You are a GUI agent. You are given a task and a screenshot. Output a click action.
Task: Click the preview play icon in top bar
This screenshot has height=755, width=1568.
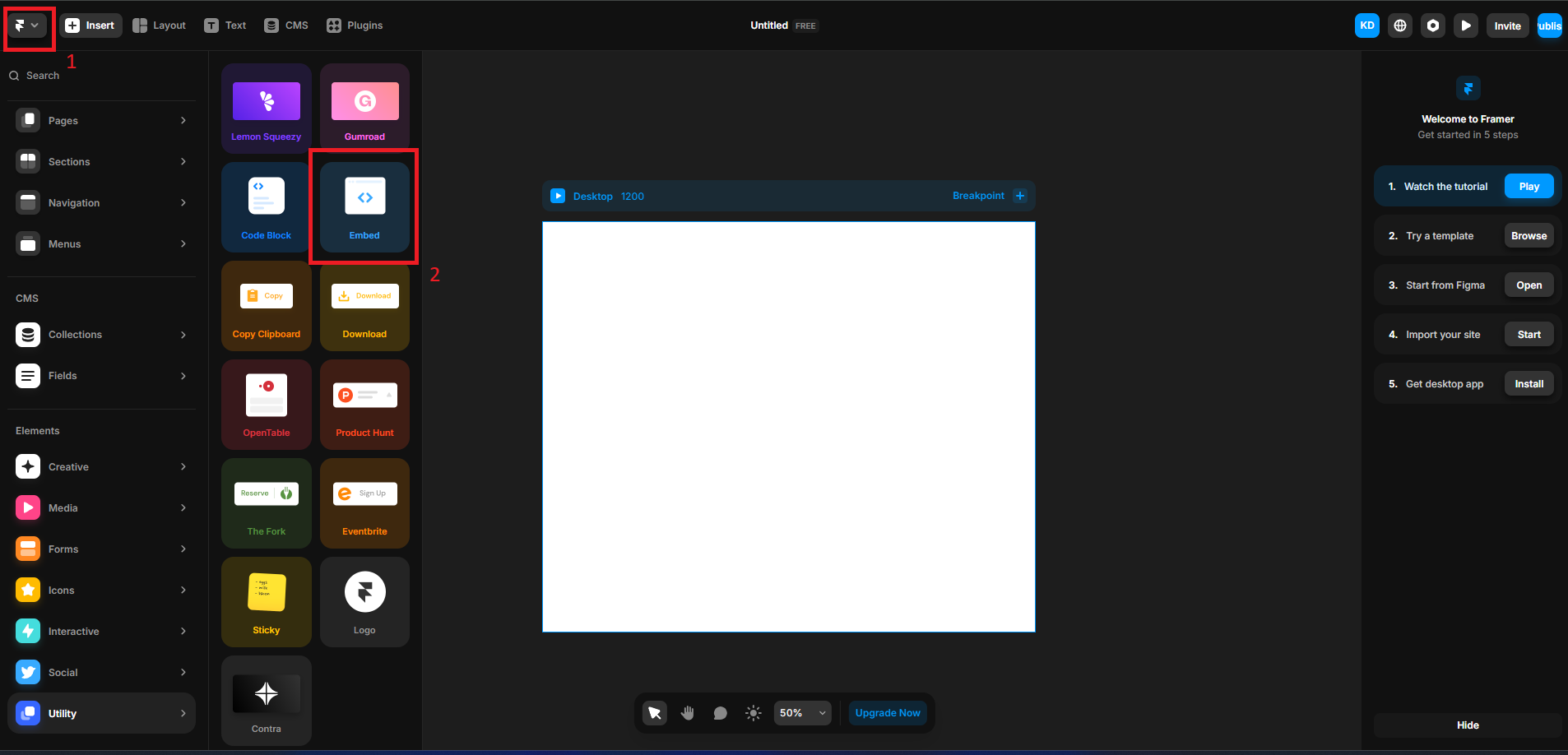click(x=1466, y=25)
